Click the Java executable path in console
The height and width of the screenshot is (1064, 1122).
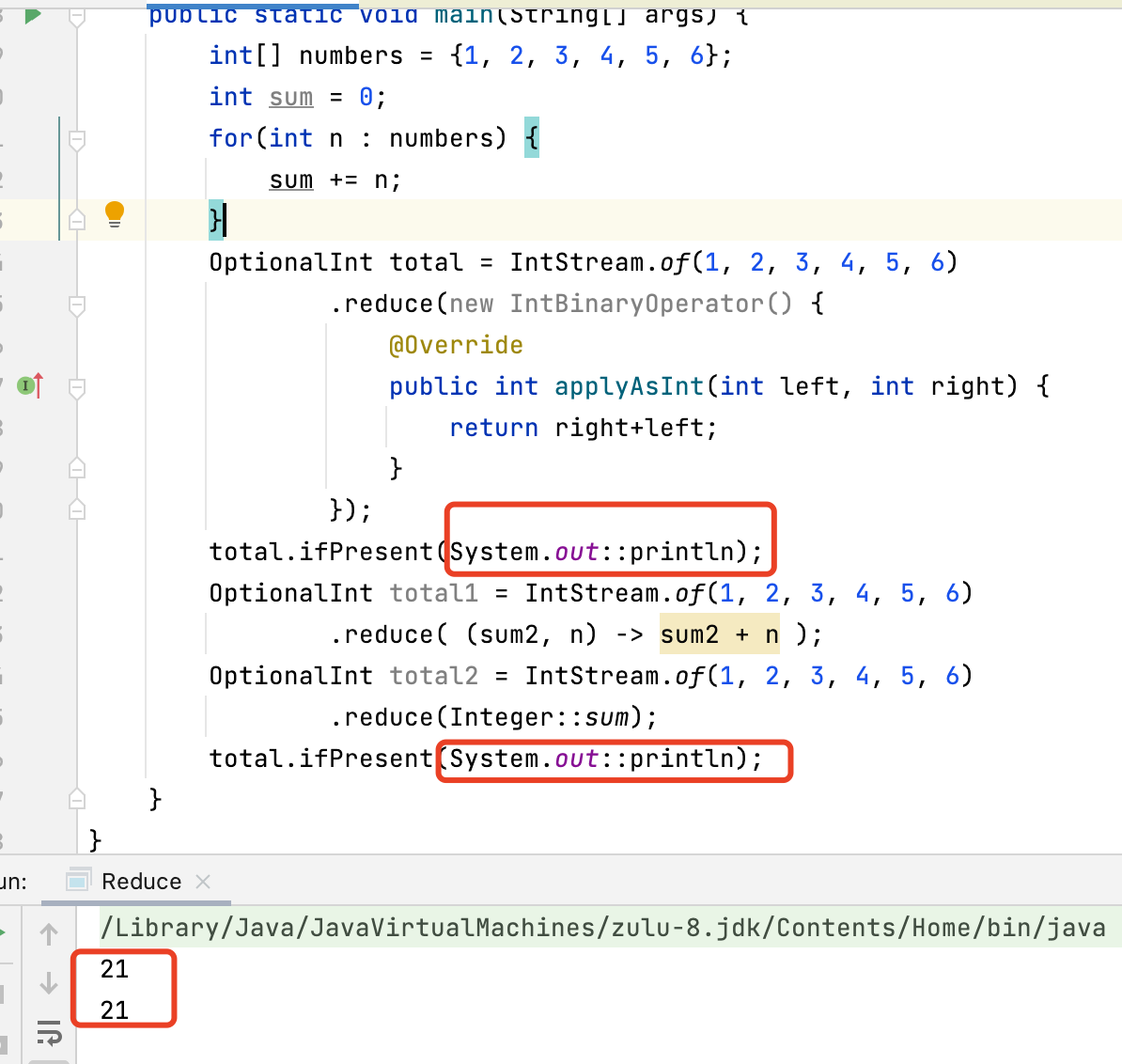(x=602, y=928)
